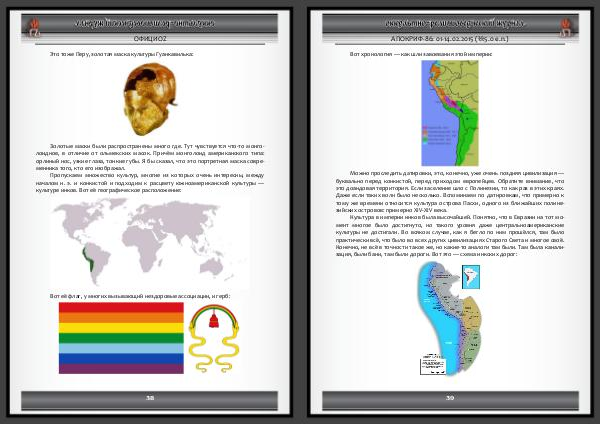Click the red stripe of the Inca flag
Viewport: 600px width, 424px height.
(121, 307)
